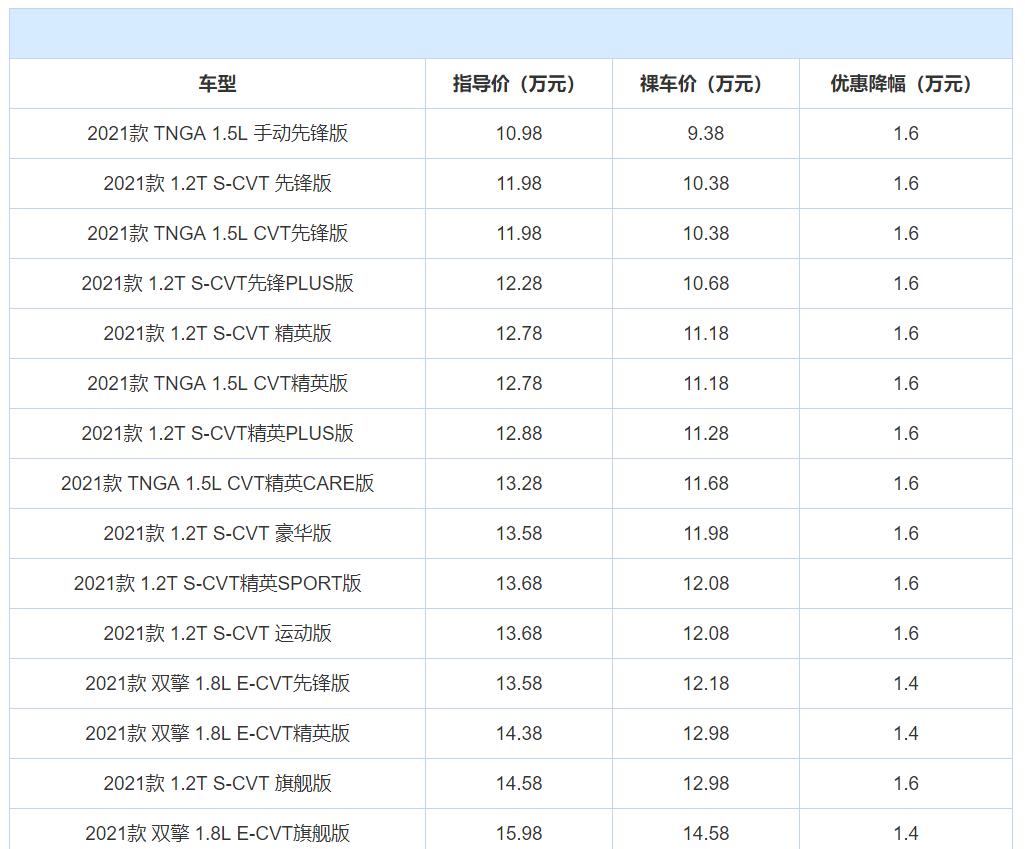The height and width of the screenshot is (849, 1025).
Task: Click 2021款 双擎 1.8L E-CVT旗舰版 cell
Action: click(217, 829)
